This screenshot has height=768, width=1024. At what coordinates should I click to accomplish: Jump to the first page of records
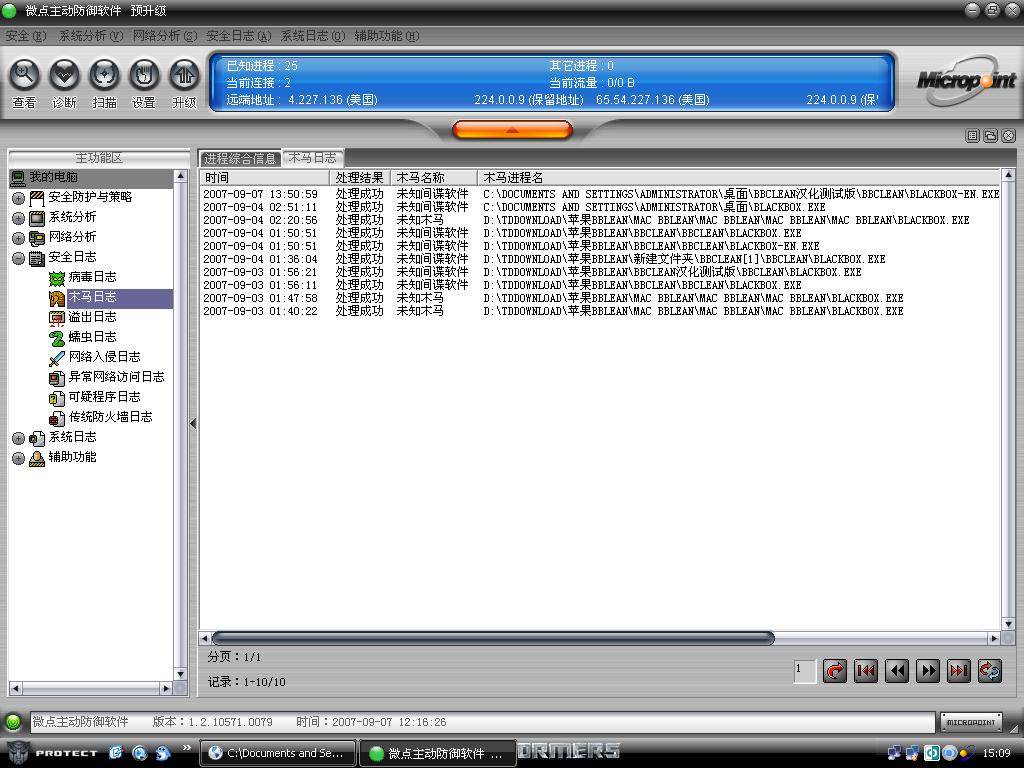click(x=866, y=671)
